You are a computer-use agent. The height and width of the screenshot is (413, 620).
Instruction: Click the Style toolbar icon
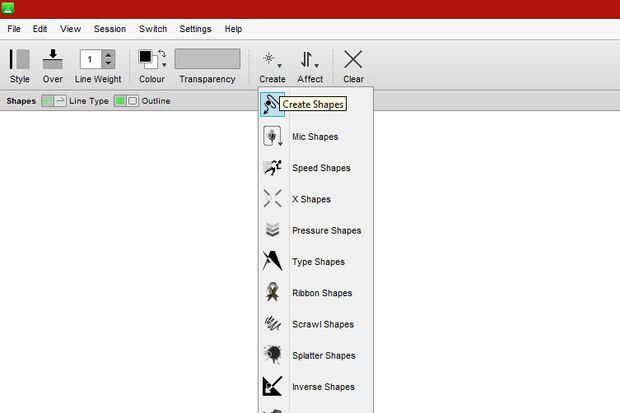click(x=19, y=59)
